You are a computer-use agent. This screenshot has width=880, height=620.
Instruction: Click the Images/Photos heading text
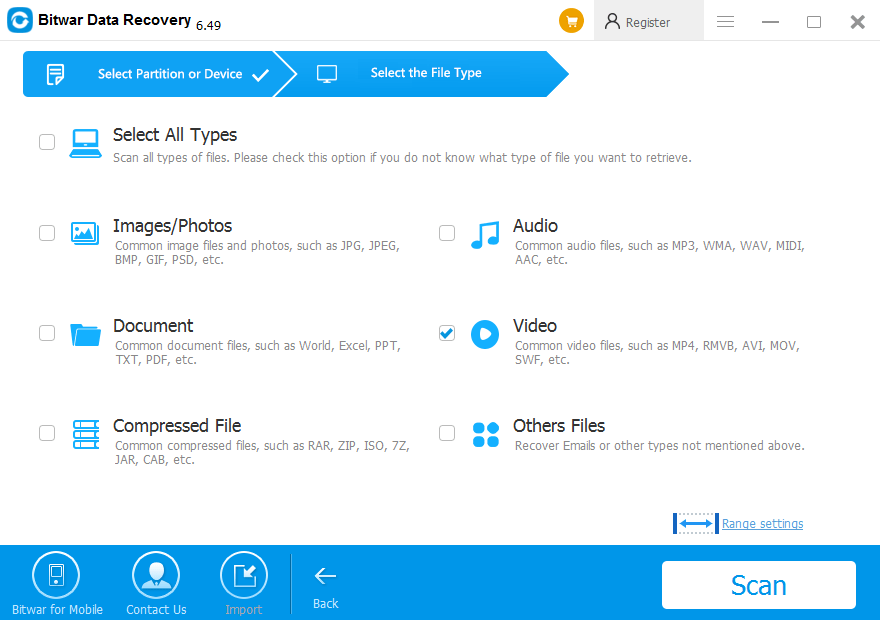pyautogui.click(x=172, y=226)
